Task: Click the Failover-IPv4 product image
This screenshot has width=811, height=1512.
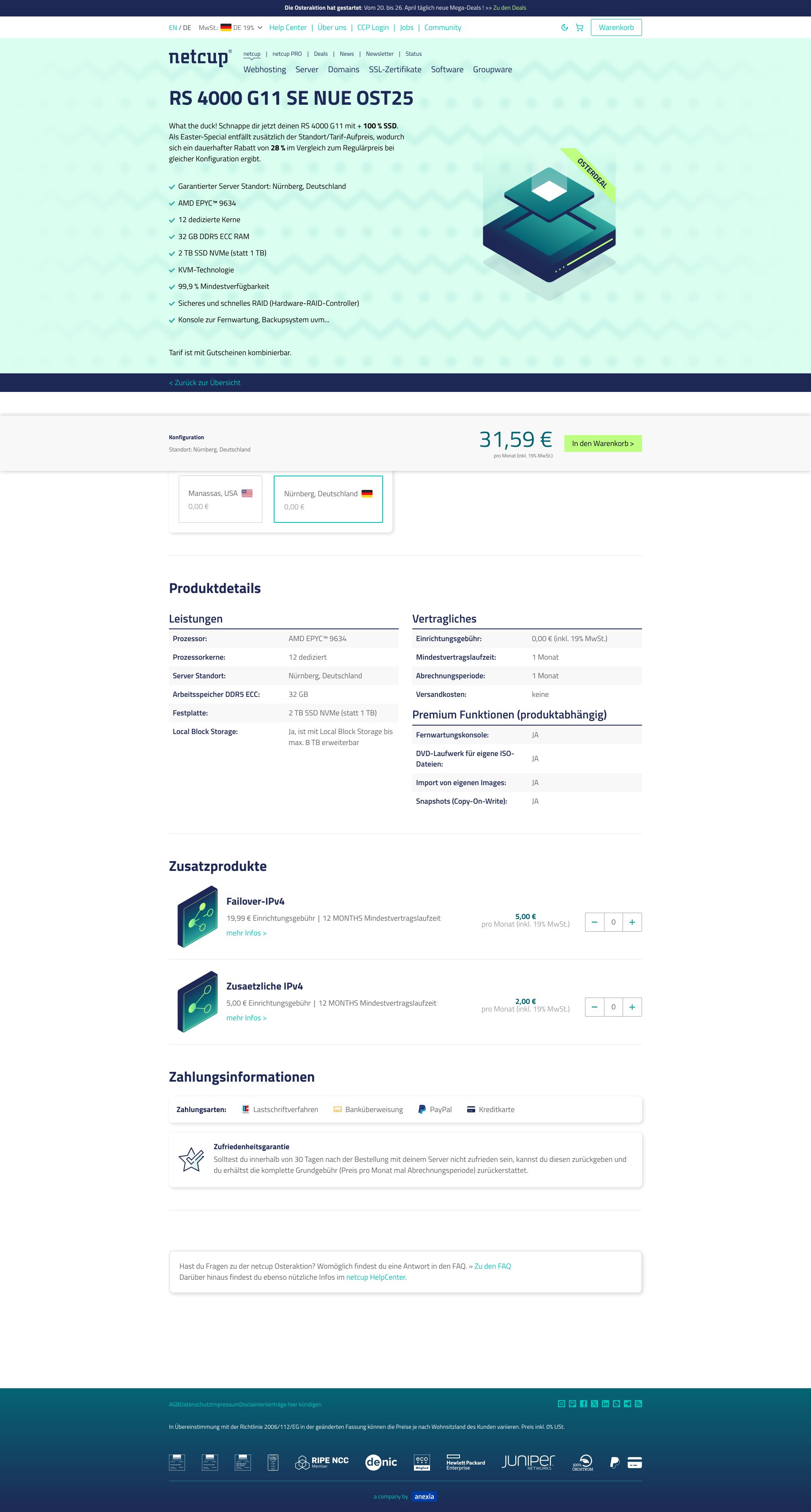Action: pos(197,916)
